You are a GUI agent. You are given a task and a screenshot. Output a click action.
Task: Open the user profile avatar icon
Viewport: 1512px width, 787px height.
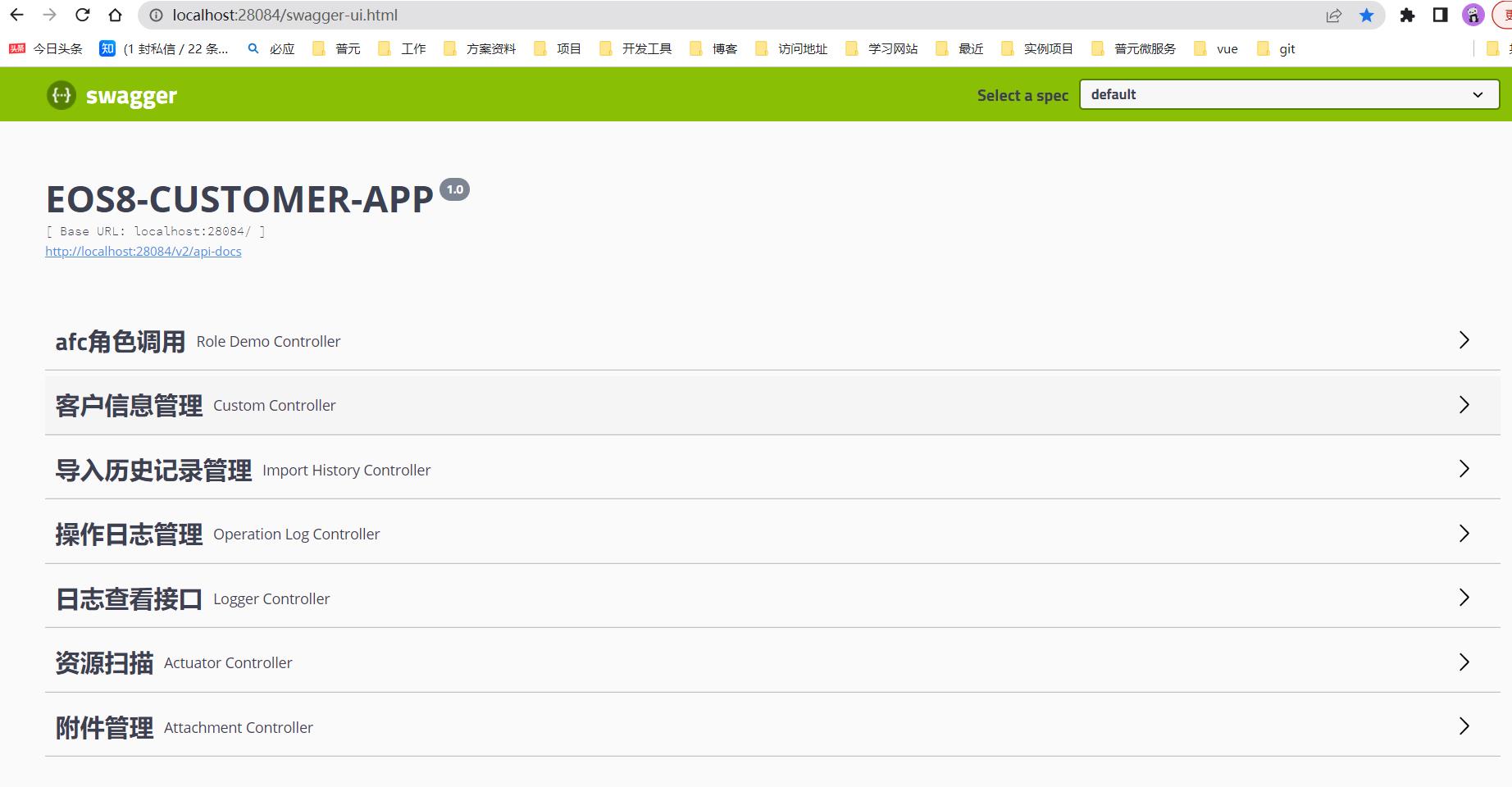click(1473, 15)
